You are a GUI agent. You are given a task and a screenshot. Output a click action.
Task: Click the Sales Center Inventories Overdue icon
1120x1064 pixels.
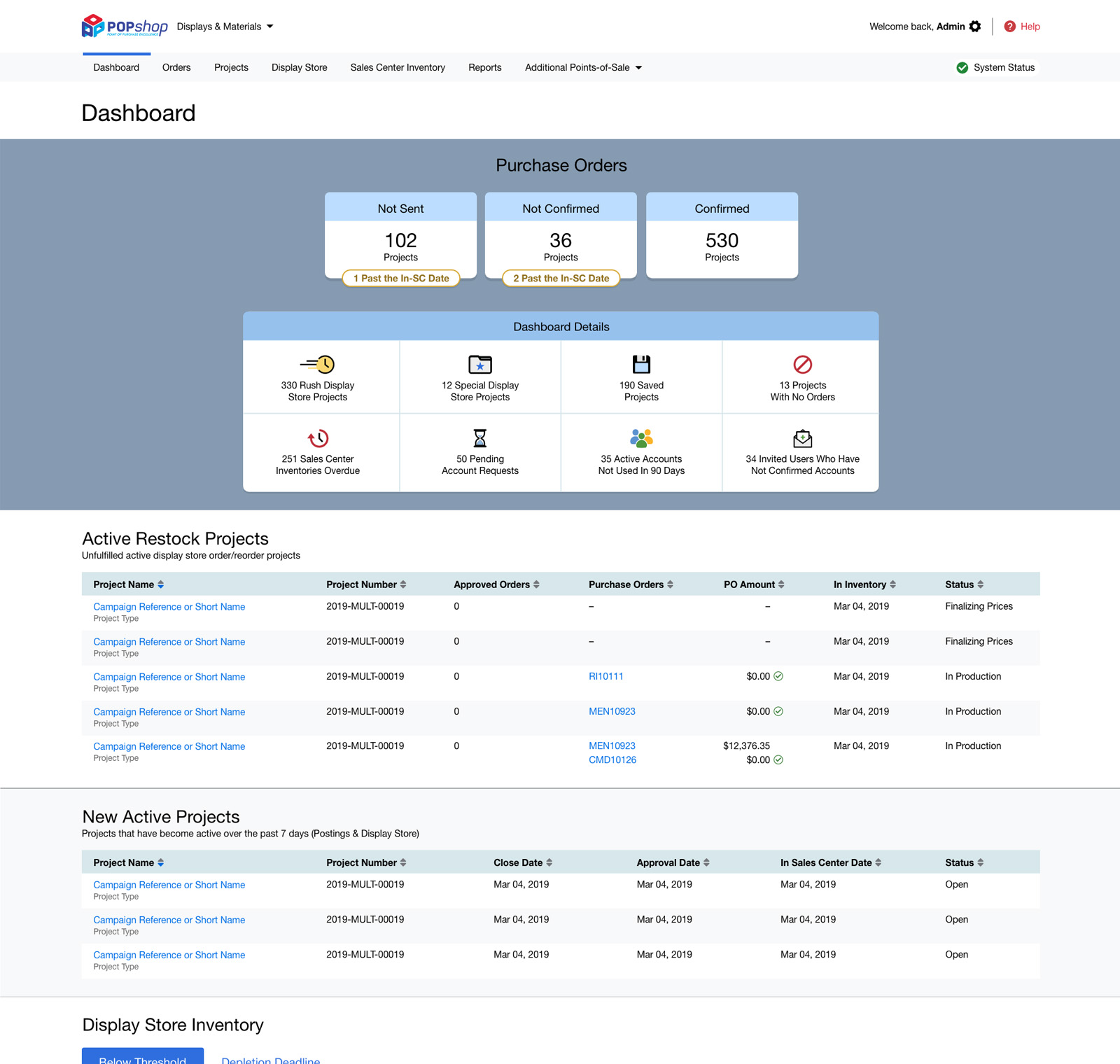coord(318,438)
